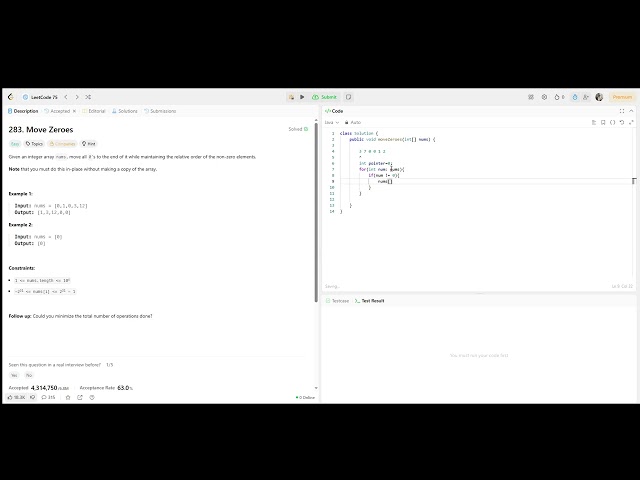Image resolution: width=640 pixels, height=480 pixels.
Task: Switch to the Editorial tab
Action: click(94, 111)
